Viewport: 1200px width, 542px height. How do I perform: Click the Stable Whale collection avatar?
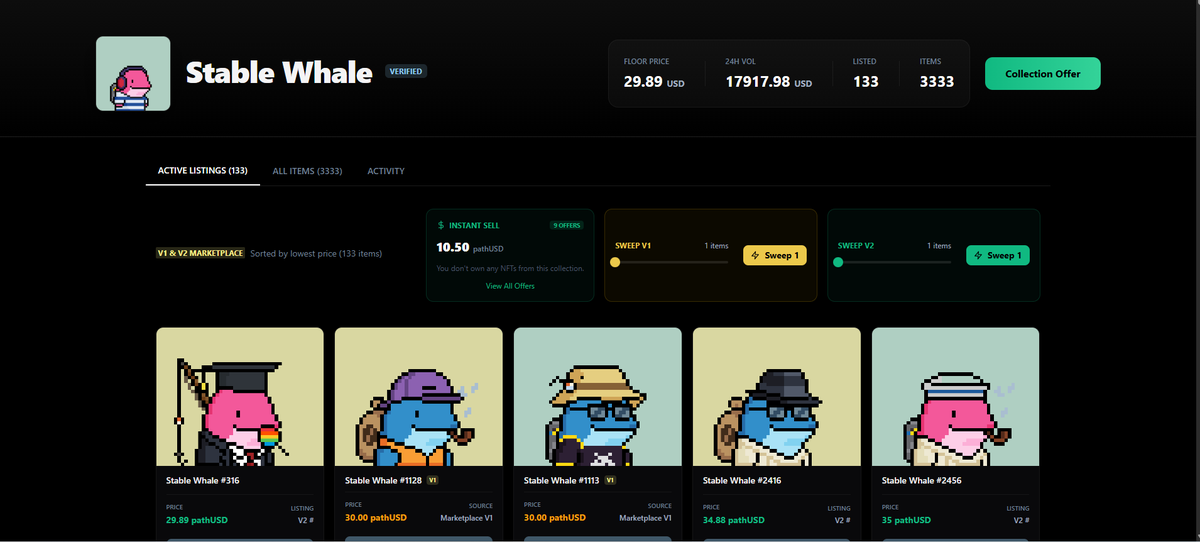coord(133,73)
